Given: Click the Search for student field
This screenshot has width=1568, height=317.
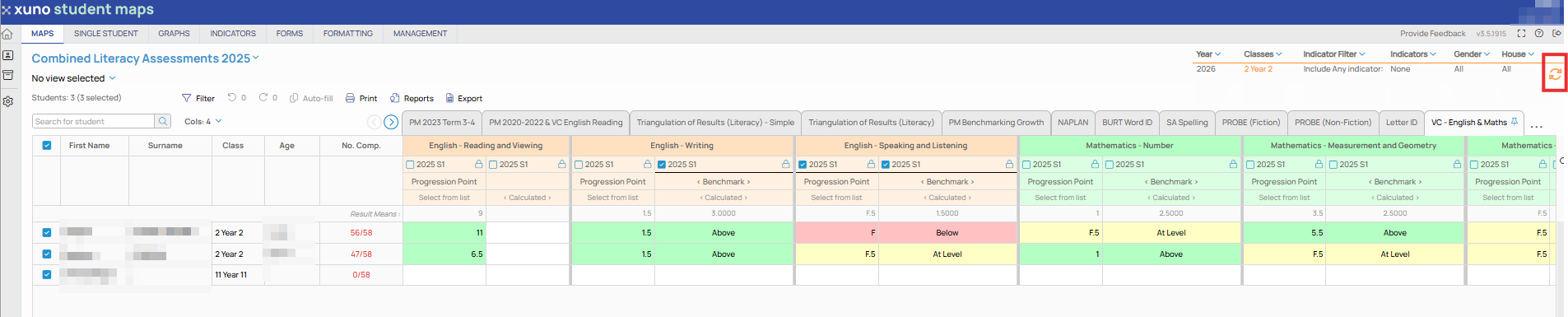Looking at the screenshot, I should [93, 121].
